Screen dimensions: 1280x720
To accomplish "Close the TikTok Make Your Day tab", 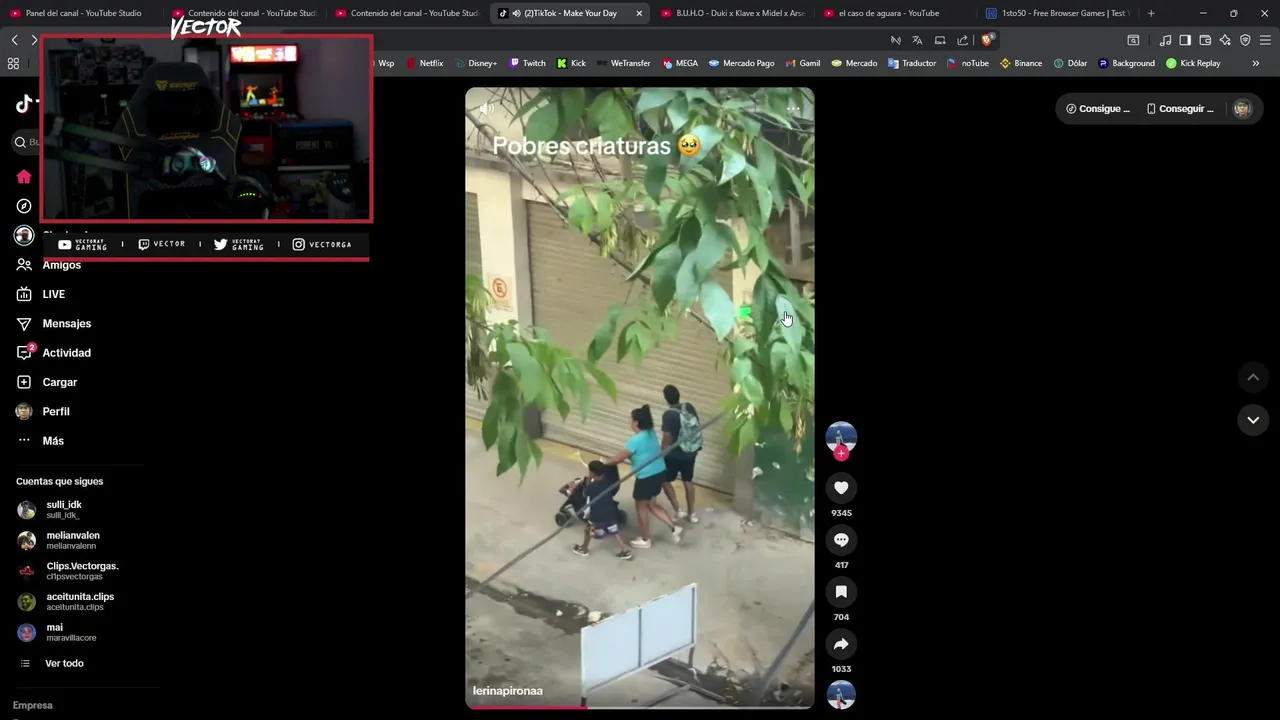I will (x=639, y=13).
